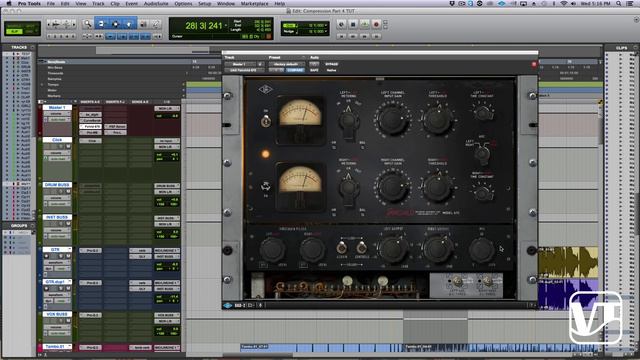Viewport: 640px width, 360px height.
Task: Open the File menu
Action: point(51,3)
